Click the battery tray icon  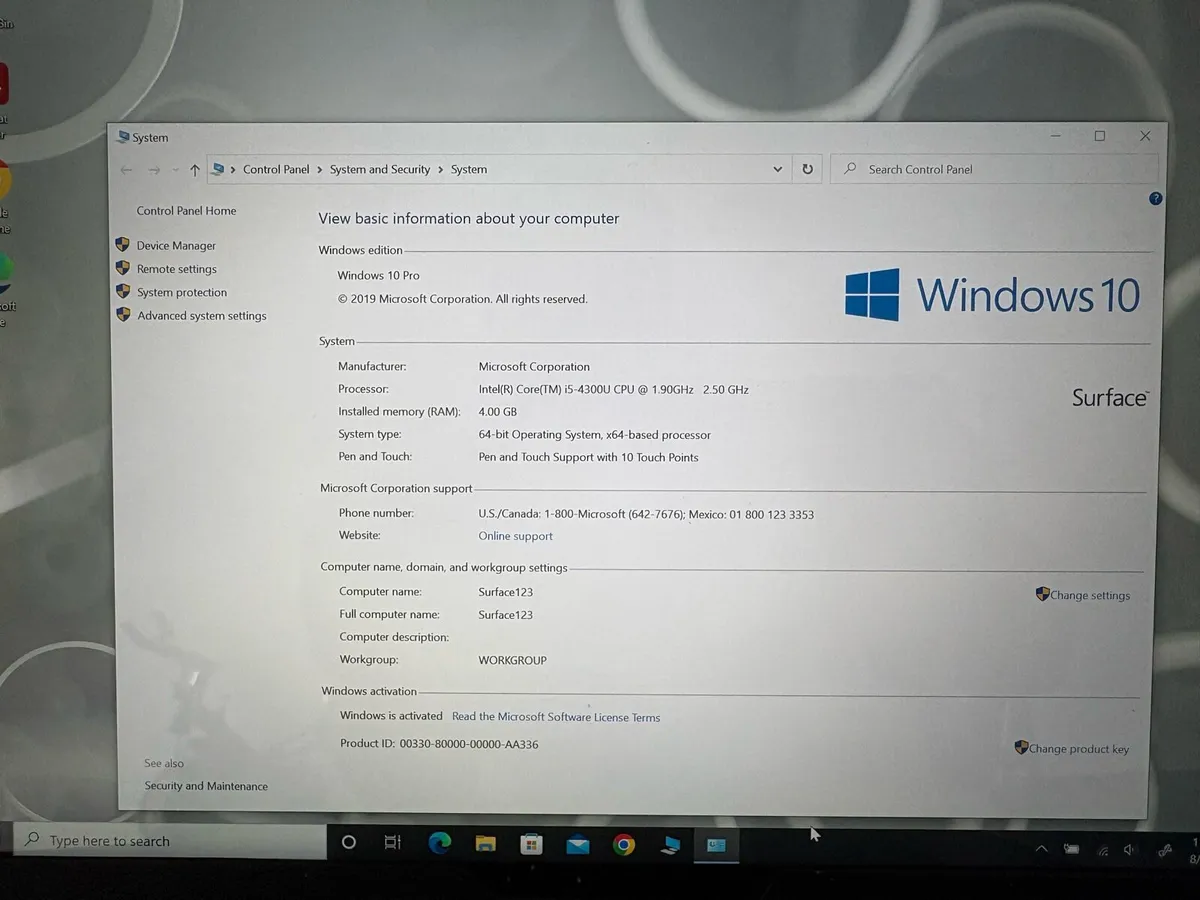[x=1071, y=850]
